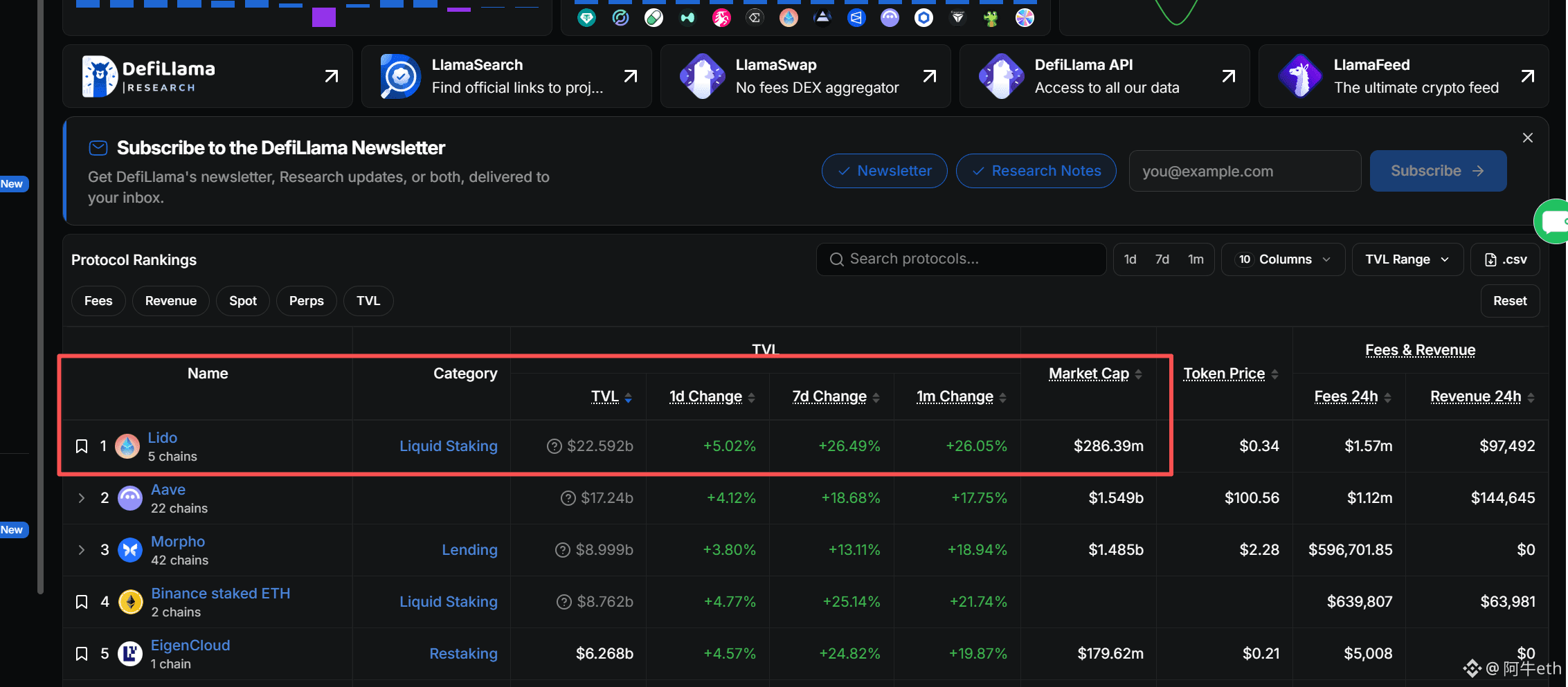Screen dimensions: 1568x687
Task: Expand the Morpho row
Action: pyautogui.click(x=82, y=550)
